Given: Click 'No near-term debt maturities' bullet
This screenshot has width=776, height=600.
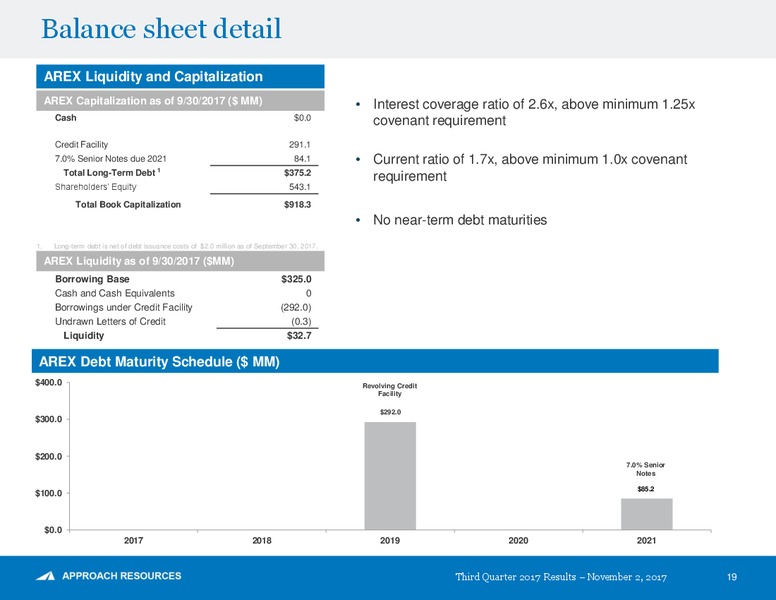Looking at the screenshot, I should [460, 220].
